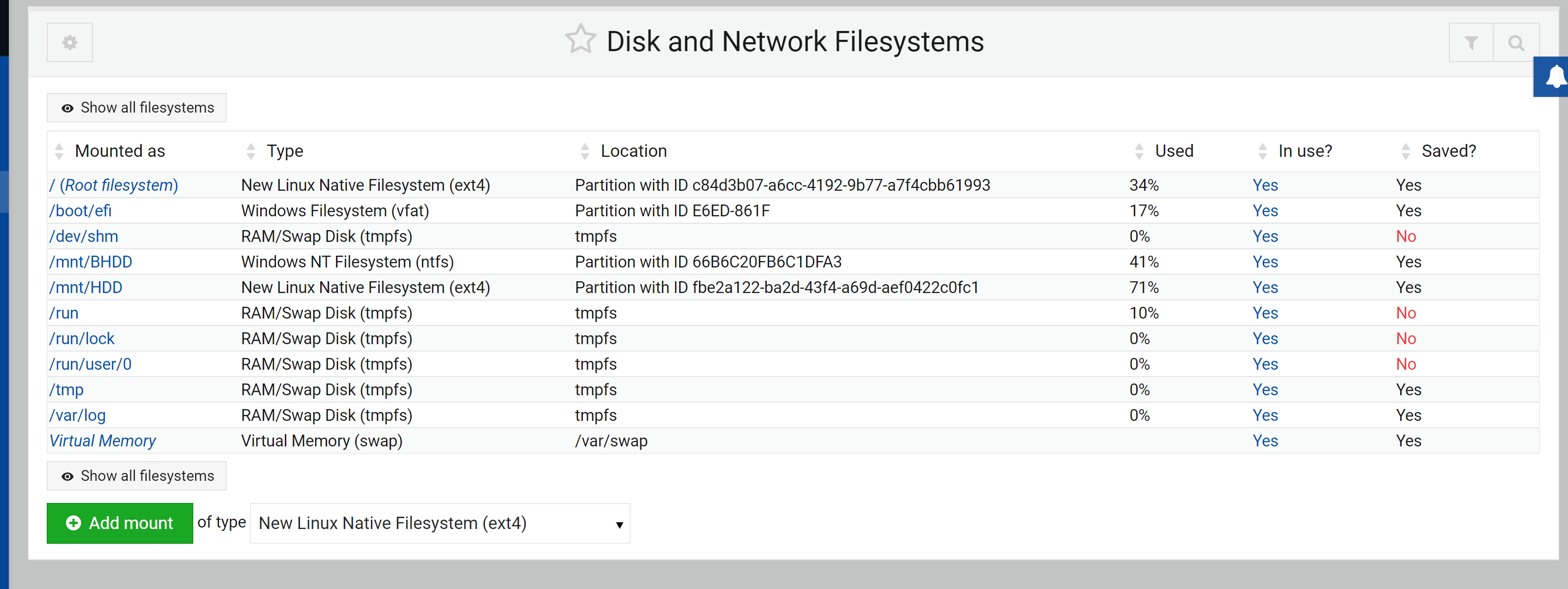Open the /mnt/HDD mount
Viewport: 1568px width, 589px height.
tap(86, 287)
